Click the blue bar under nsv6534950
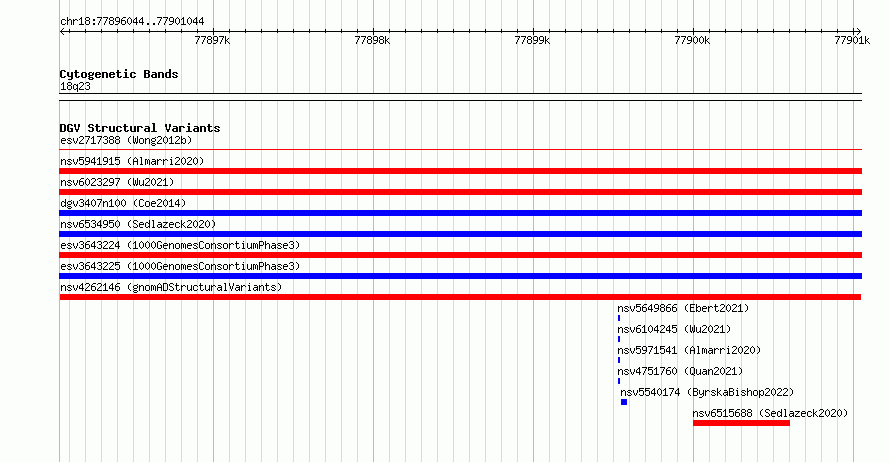 pos(460,234)
